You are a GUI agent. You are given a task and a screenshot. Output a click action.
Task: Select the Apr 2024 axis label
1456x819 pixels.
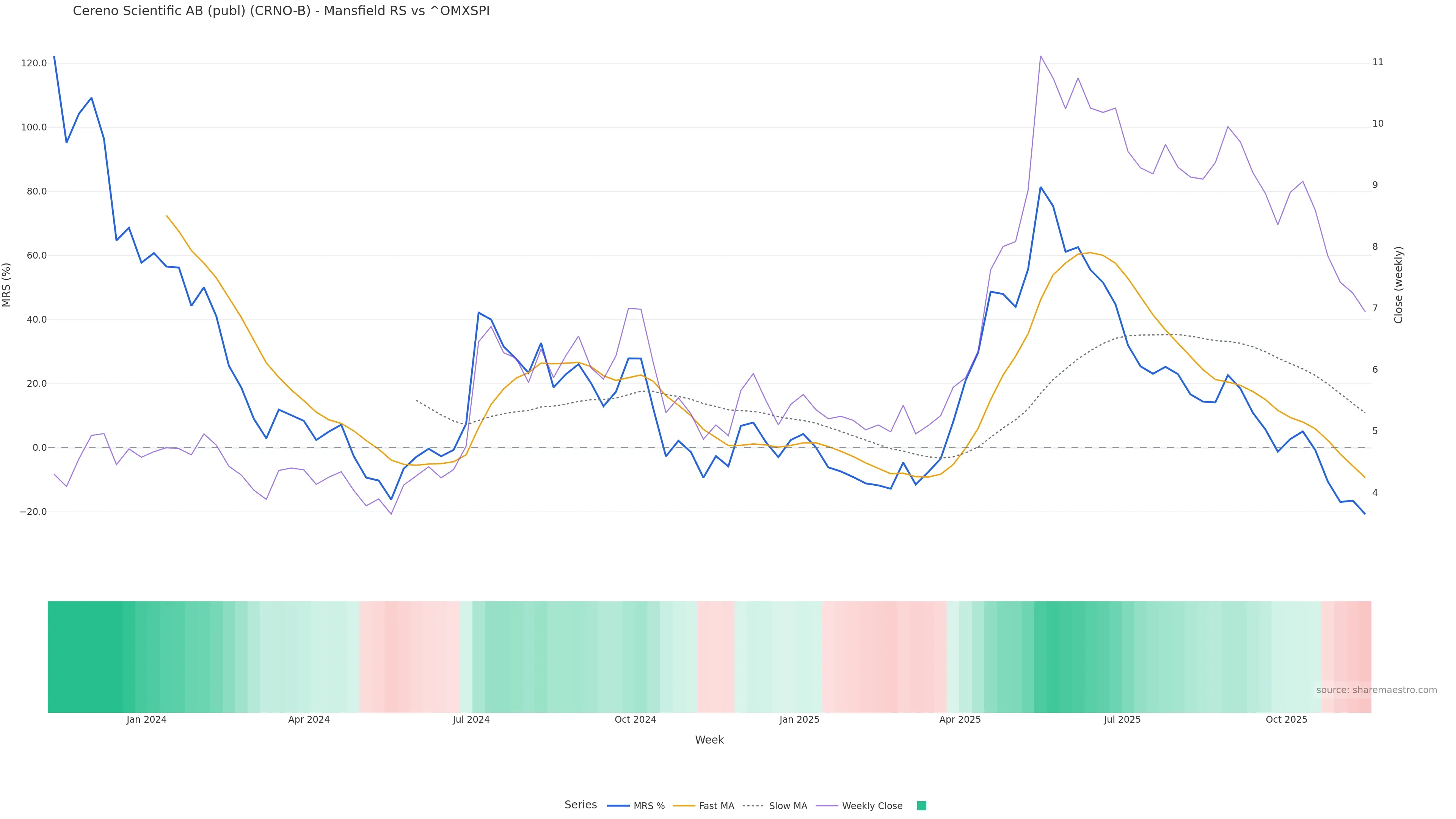tap(309, 720)
